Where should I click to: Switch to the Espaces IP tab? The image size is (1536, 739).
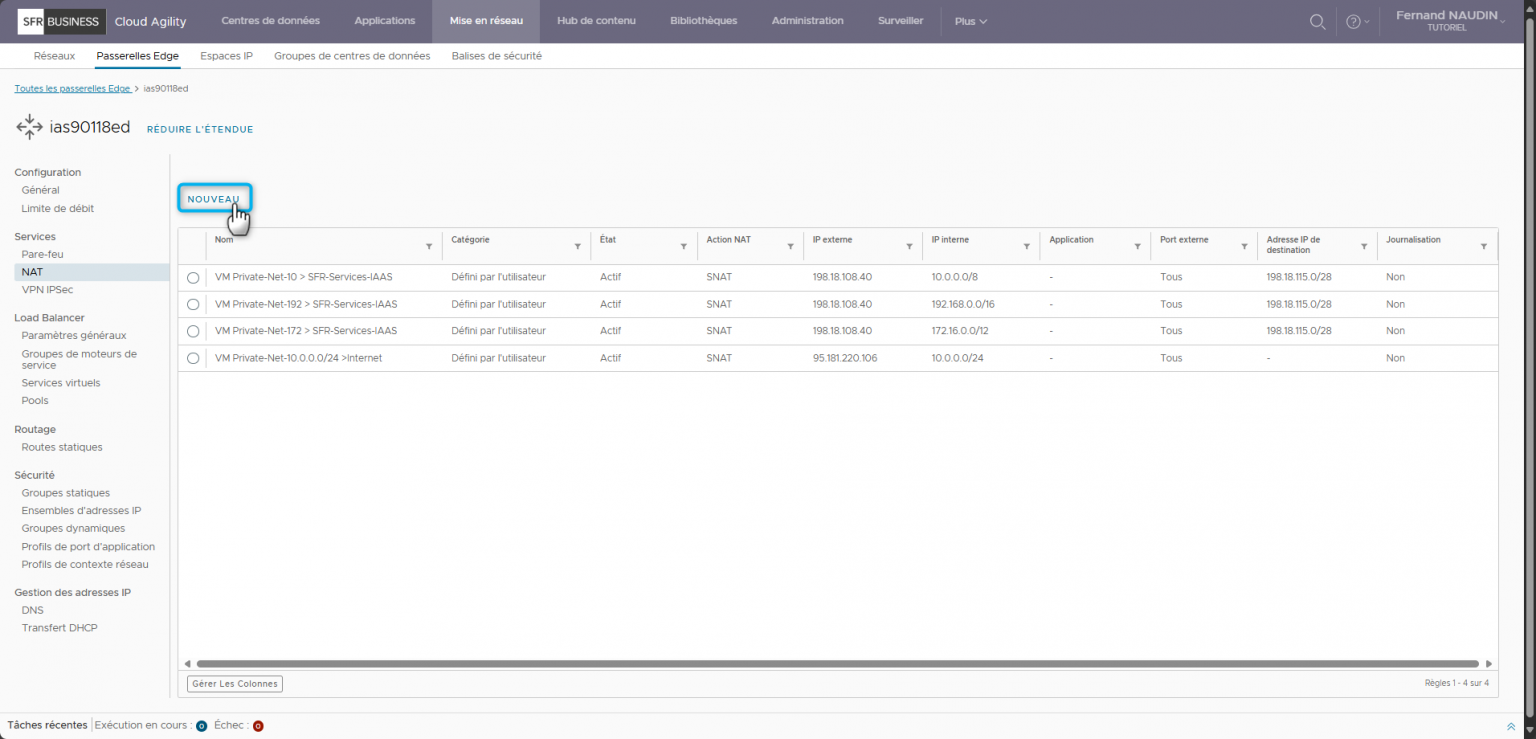pyautogui.click(x=226, y=56)
